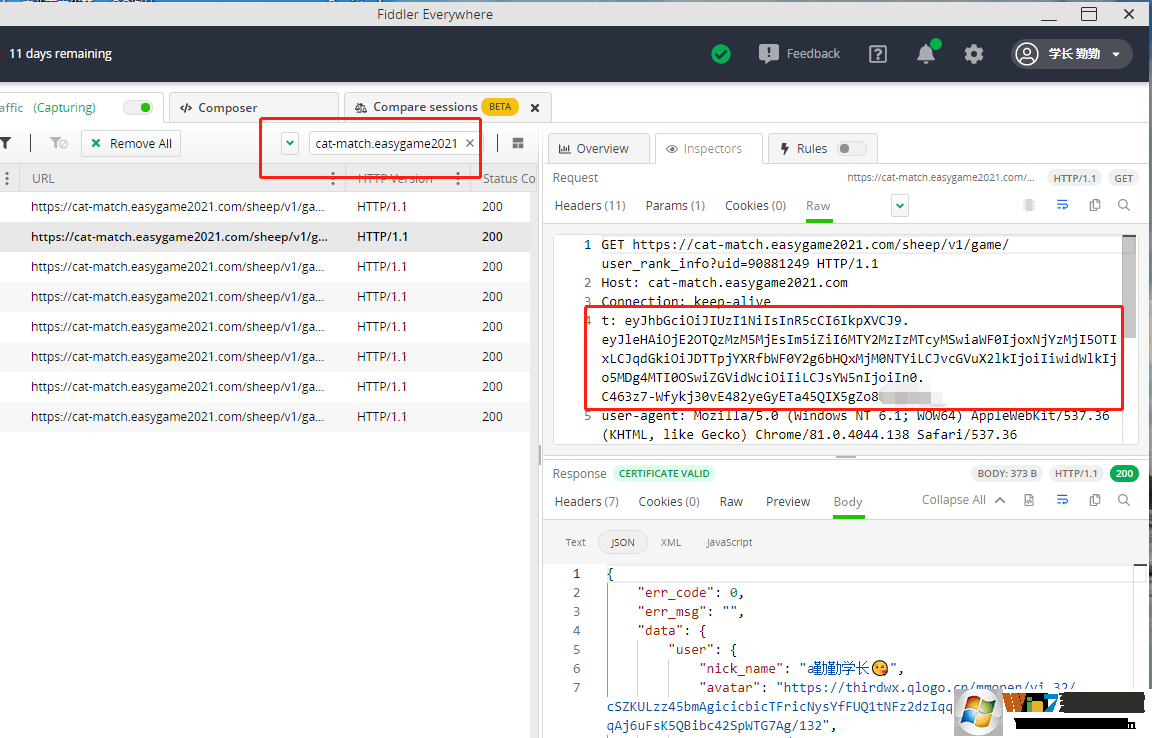Send Feedback from the top bar
This screenshot has width=1152, height=738.
point(799,54)
